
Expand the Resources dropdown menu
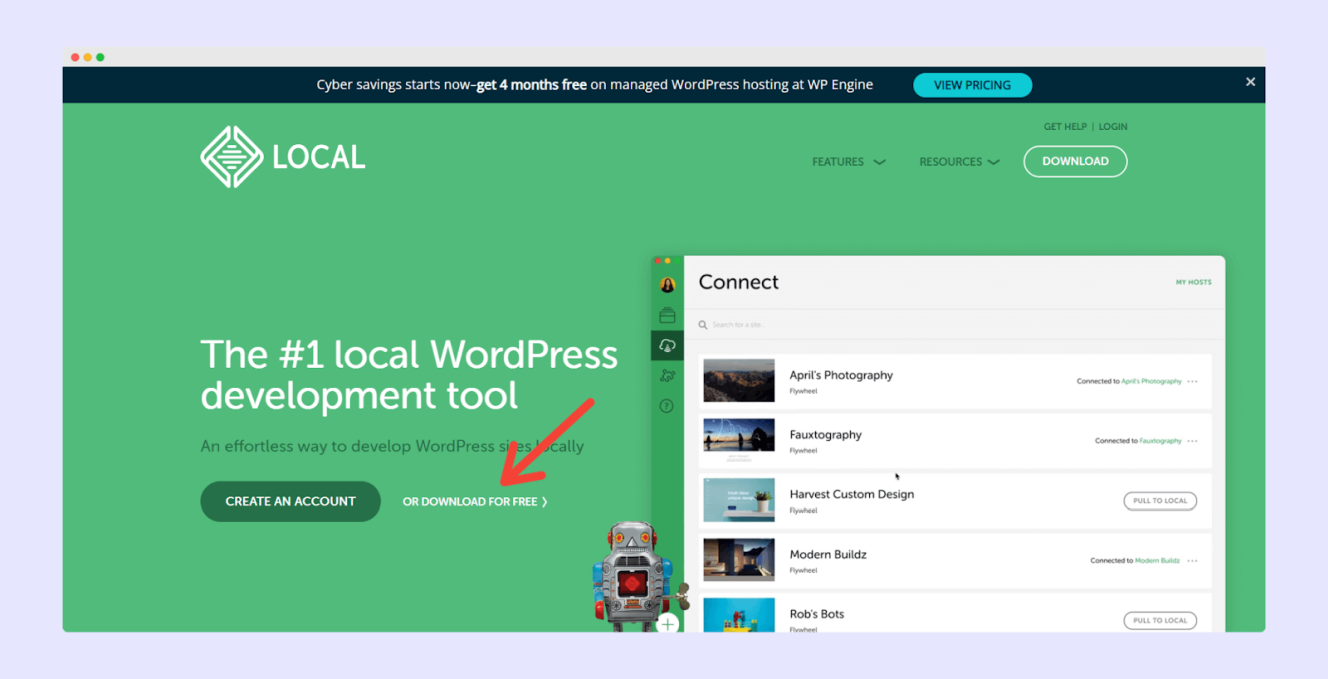coord(959,162)
